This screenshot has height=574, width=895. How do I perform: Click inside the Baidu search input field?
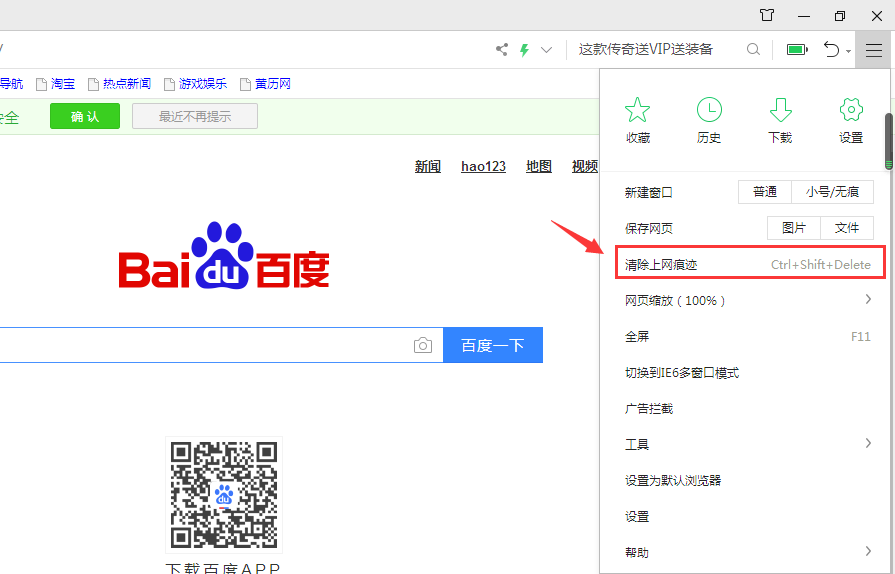click(x=200, y=345)
